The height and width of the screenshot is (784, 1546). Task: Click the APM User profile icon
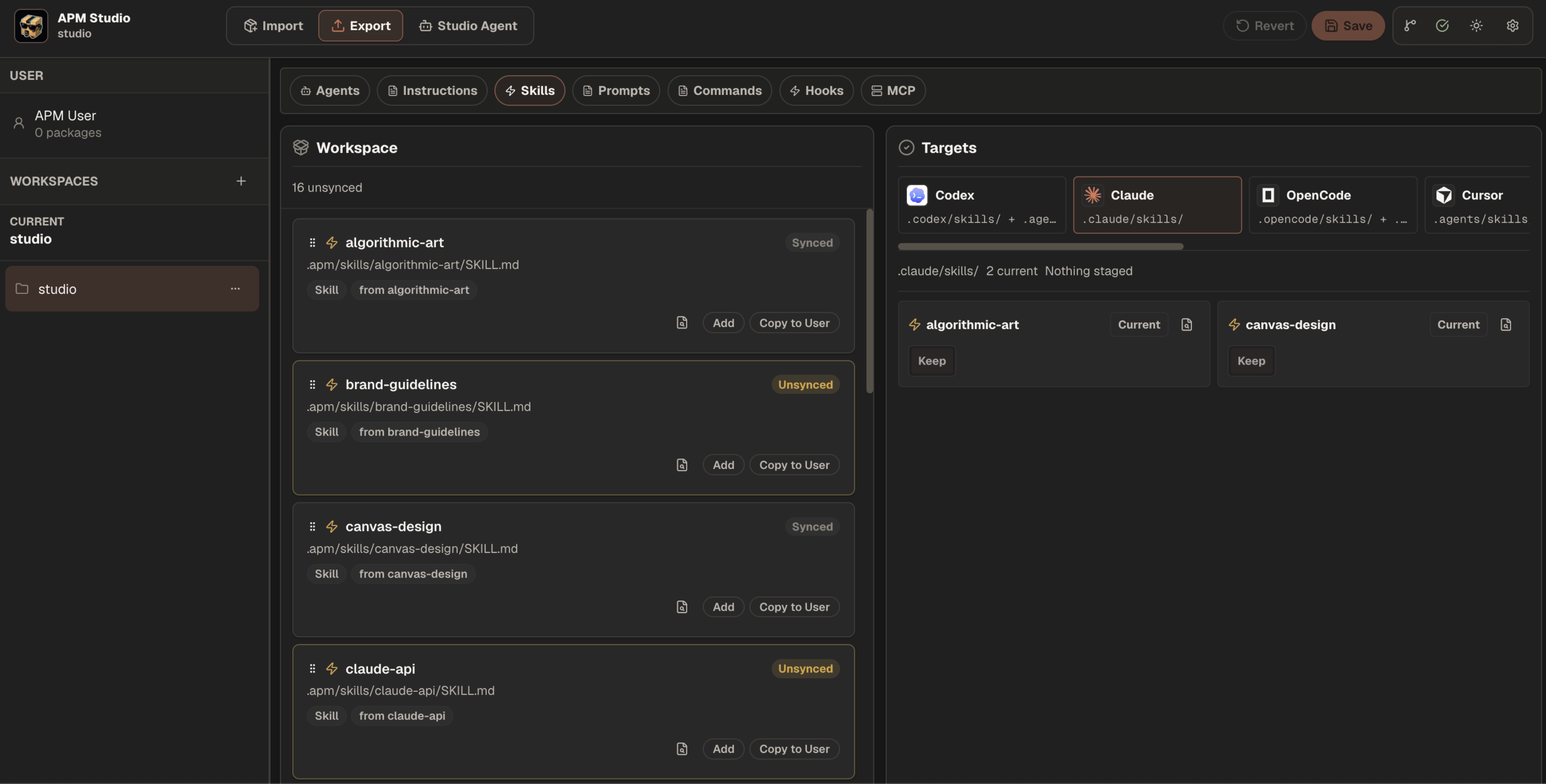[19, 123]
